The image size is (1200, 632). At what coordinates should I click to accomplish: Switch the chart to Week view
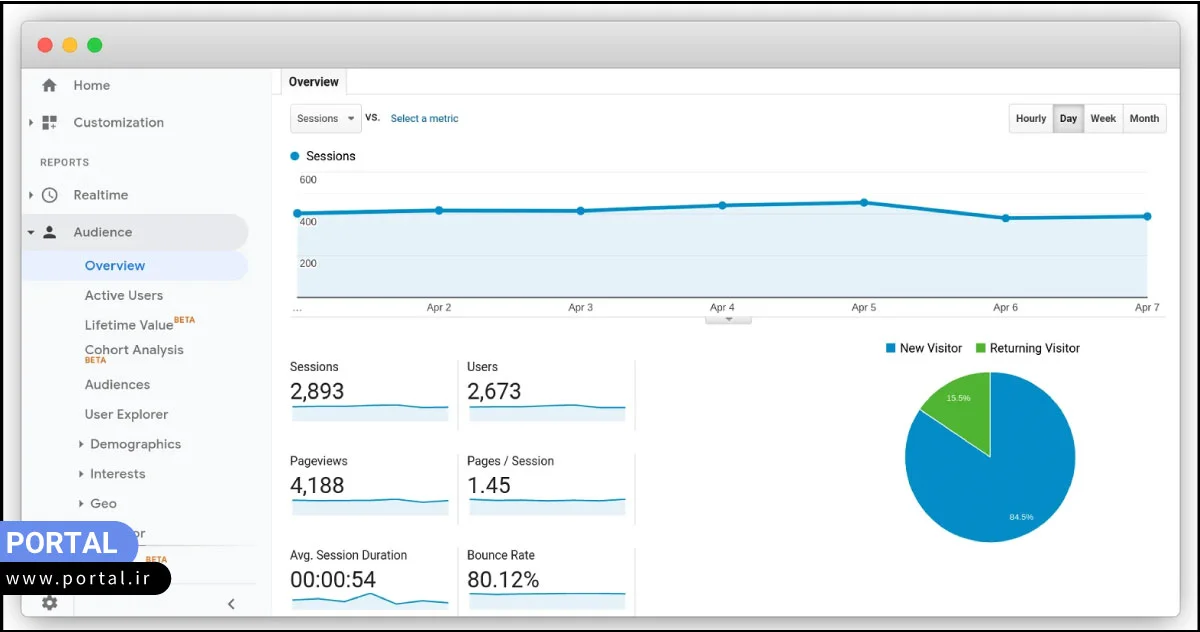[1103, 118]
